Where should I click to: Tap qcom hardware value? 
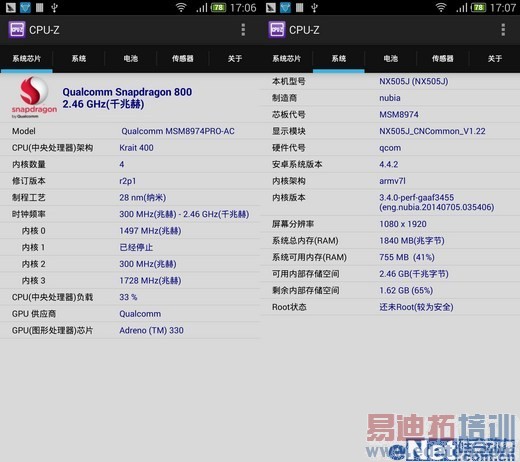coord(390,148)
